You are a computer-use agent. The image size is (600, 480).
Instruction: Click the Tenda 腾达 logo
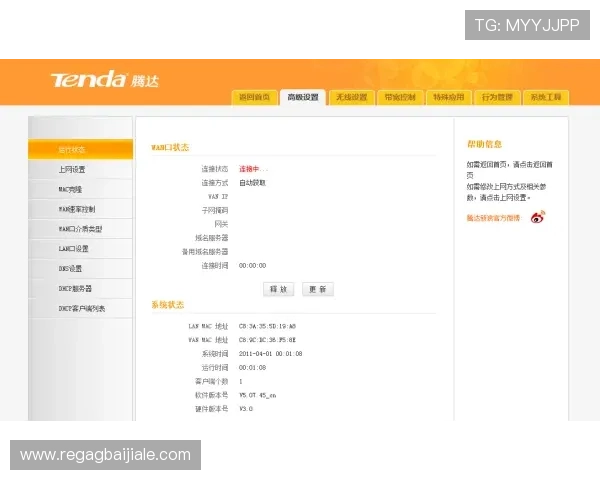pyautogui.click(x=104, y=79)
